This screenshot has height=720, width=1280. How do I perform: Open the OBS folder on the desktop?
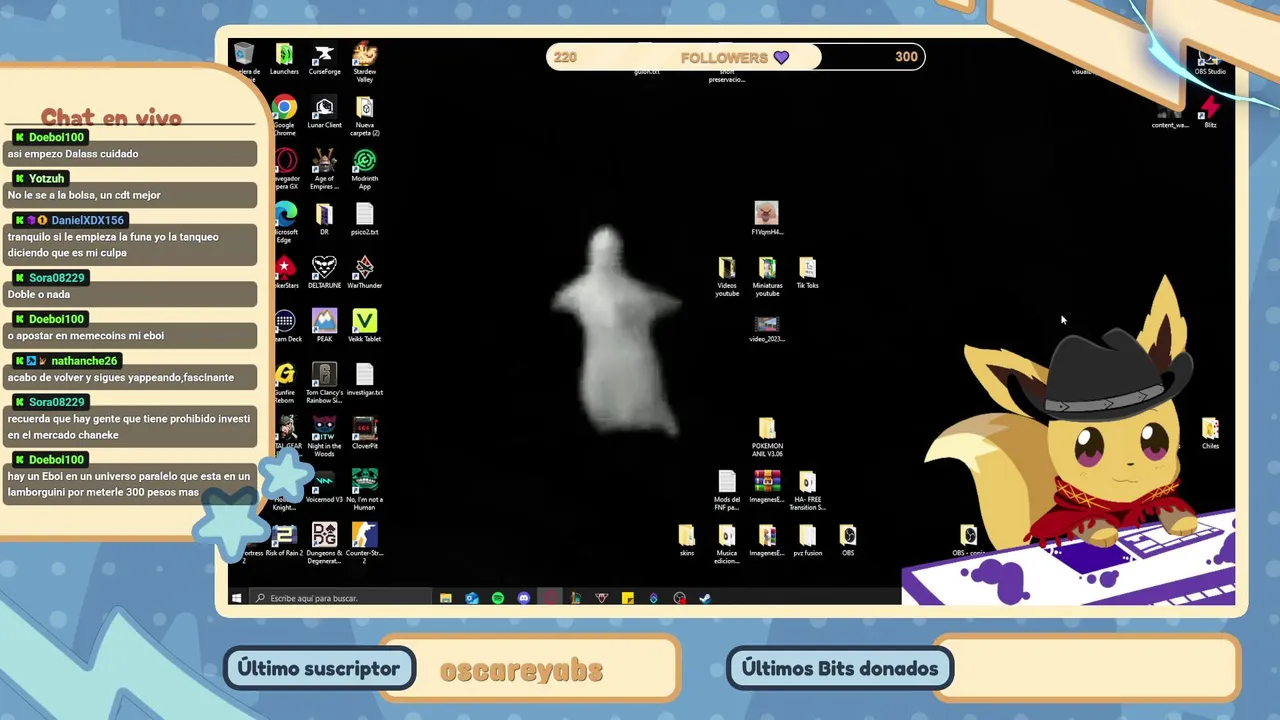point(848,541)
